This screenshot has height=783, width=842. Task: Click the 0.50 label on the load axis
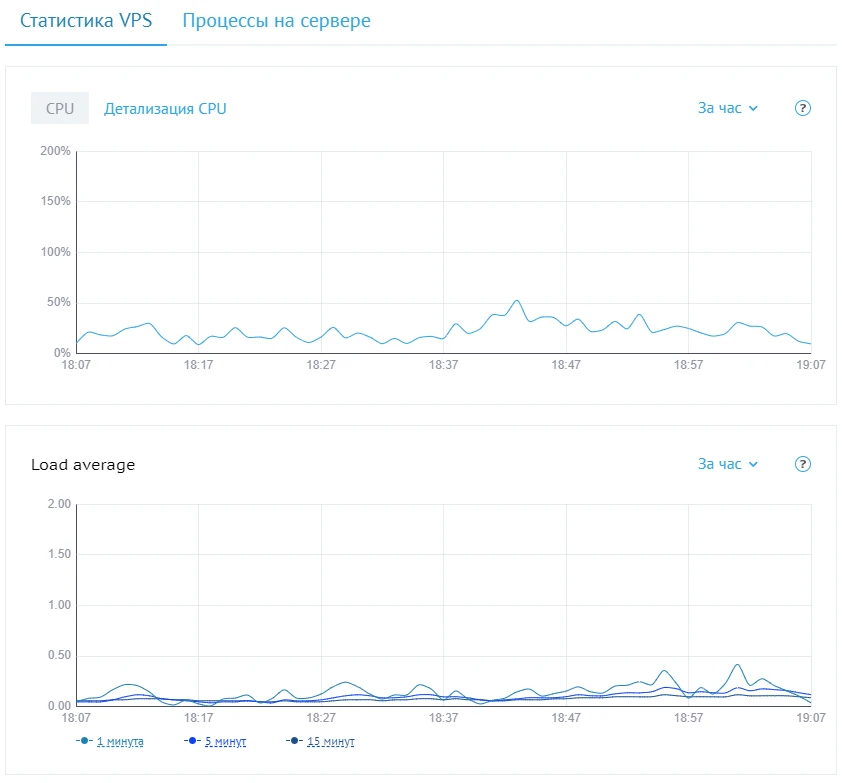[x=59, y=655]
